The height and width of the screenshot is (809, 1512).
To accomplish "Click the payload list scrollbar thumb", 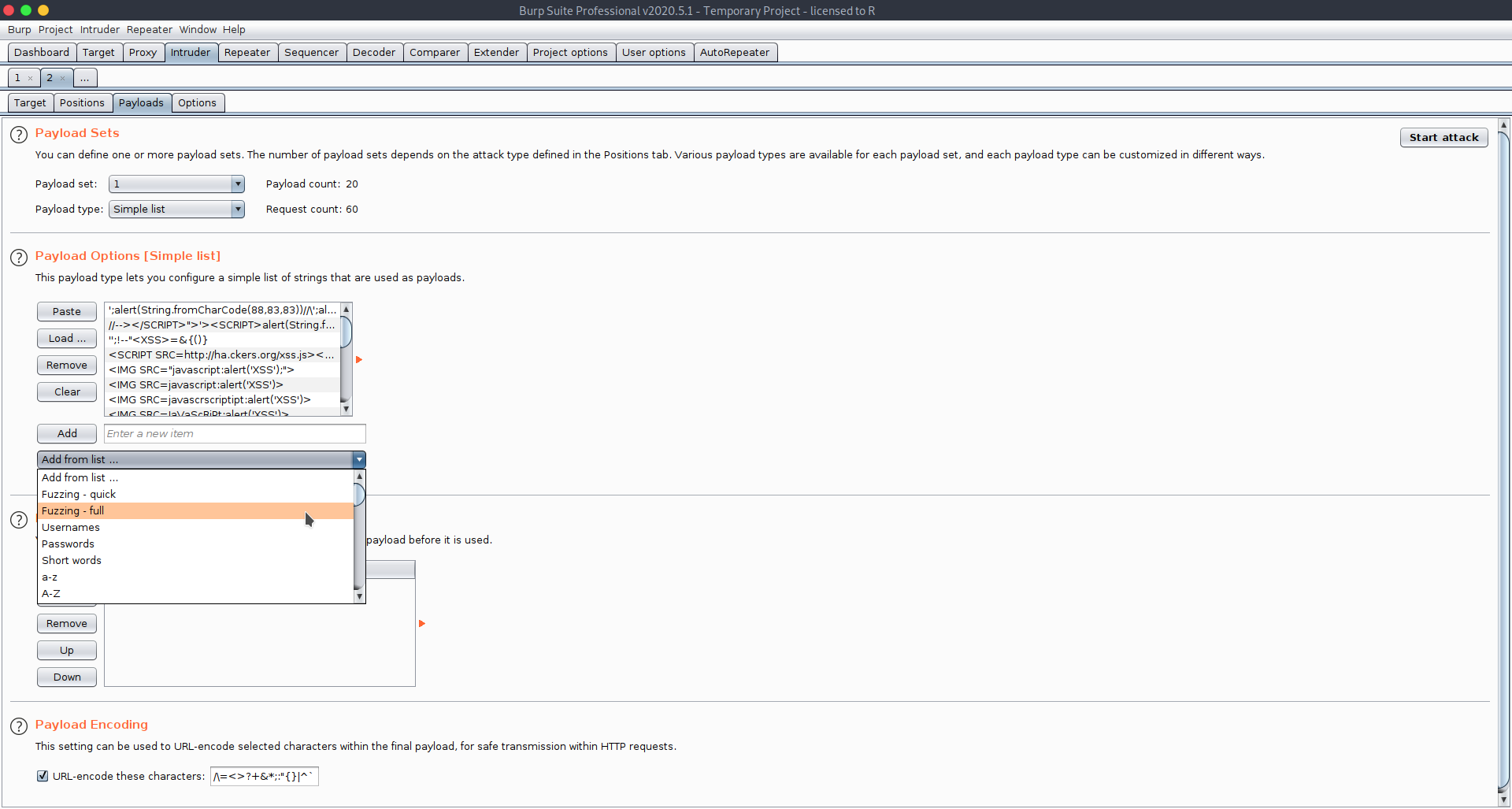I will 346,331.
